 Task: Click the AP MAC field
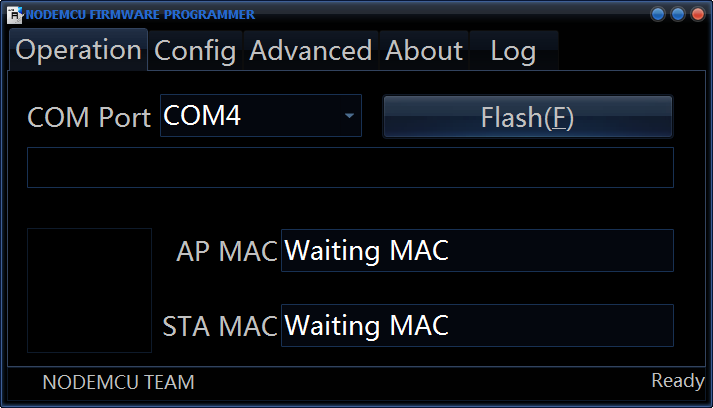coord(477,251)
